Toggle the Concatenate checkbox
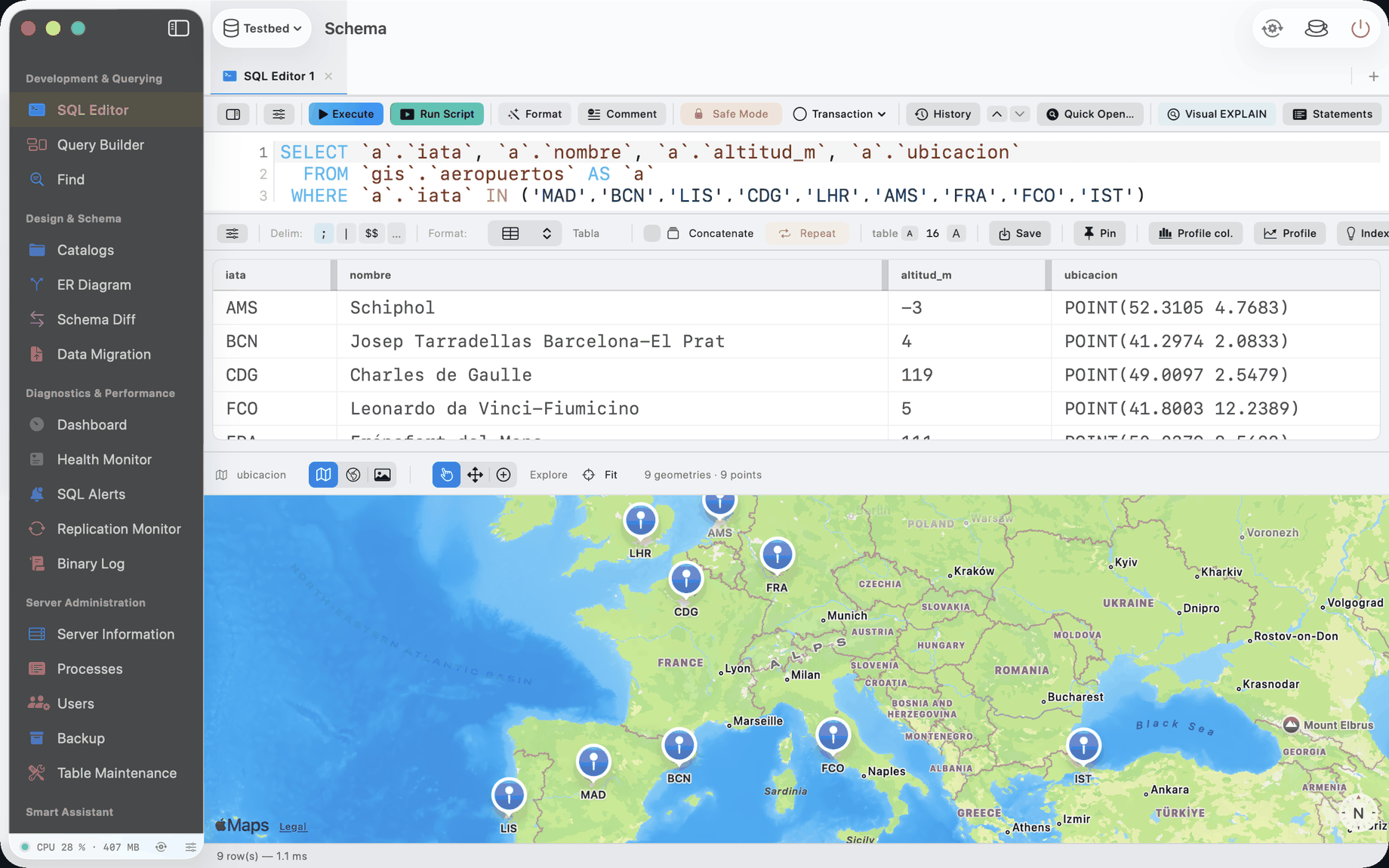This screenshot has width=1389, height=868. [651, 233]
